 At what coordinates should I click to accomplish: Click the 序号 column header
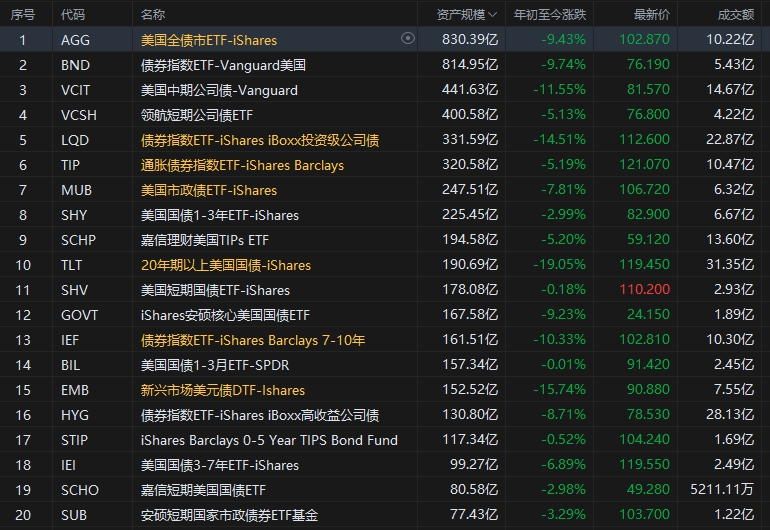22,15
